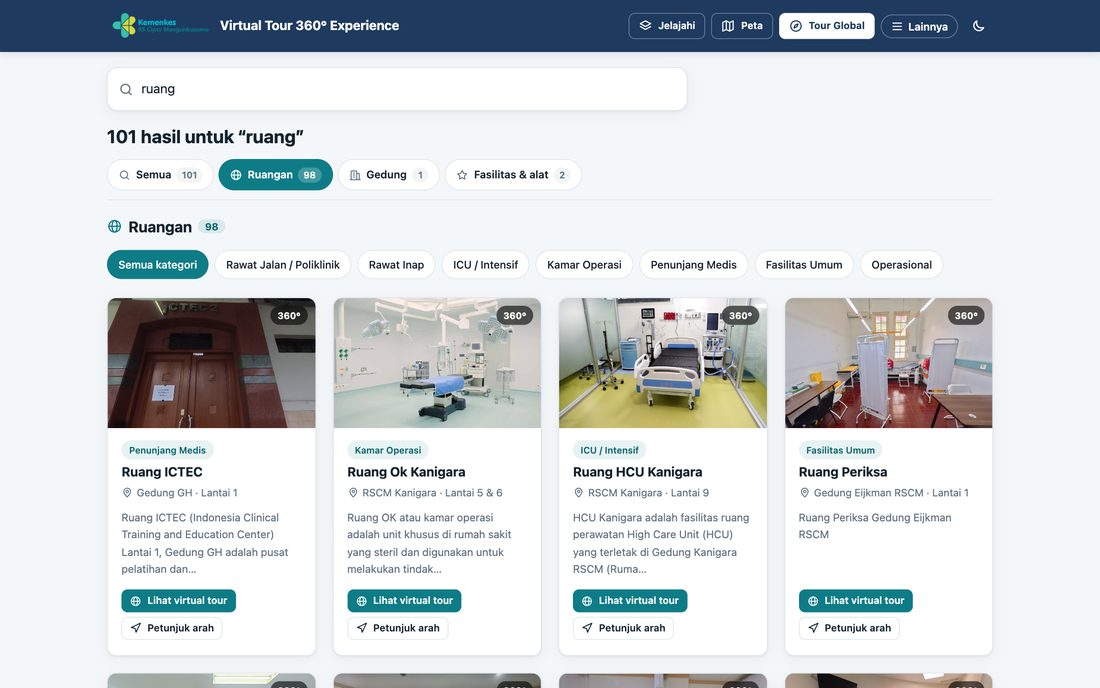Screen dimensions: 1100x688
Task: Get Petunjuk arah for Ruang HCU Kanigara
Action: (623, 628)
